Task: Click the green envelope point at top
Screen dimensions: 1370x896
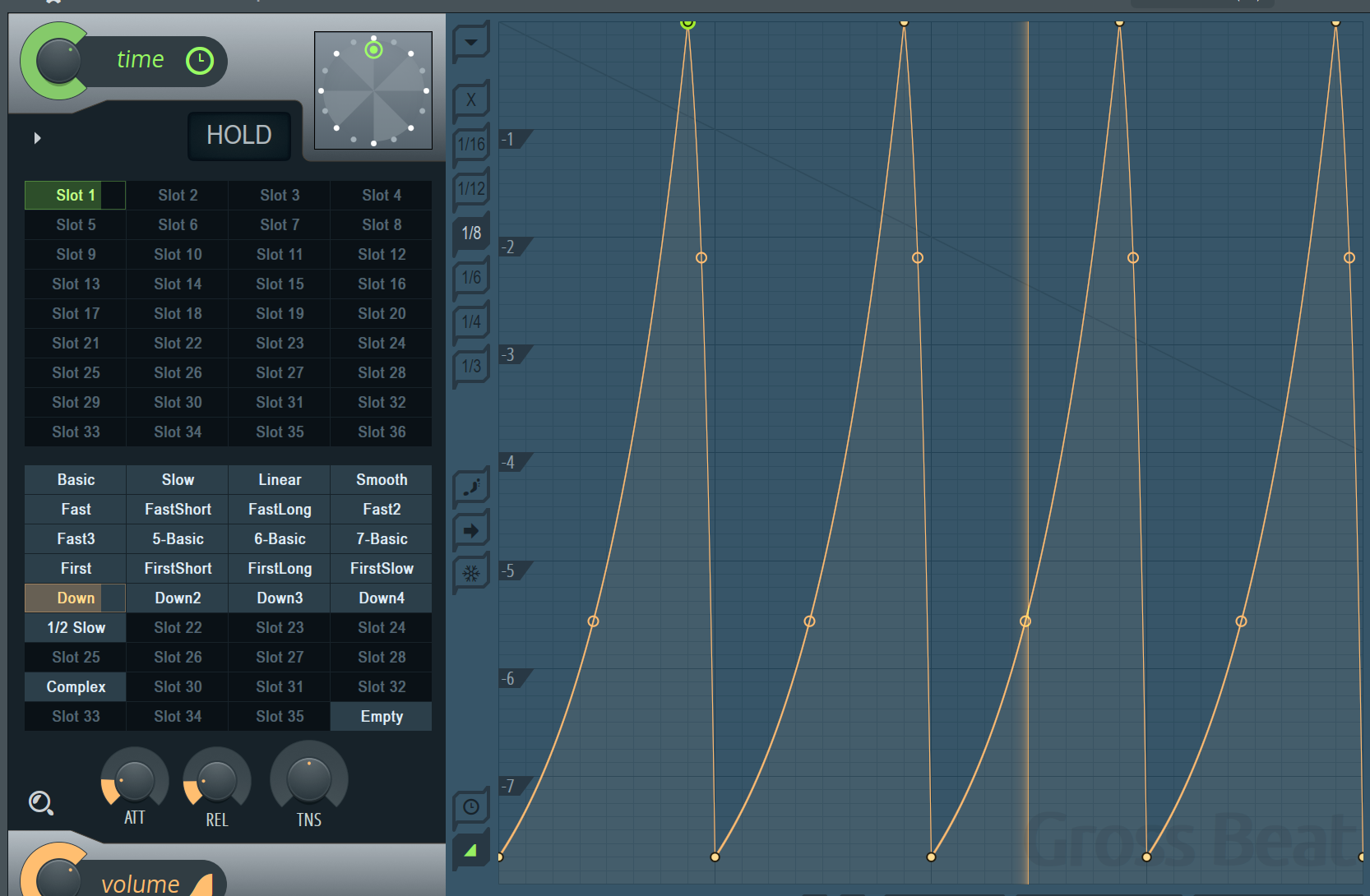Action: [688, 23]
